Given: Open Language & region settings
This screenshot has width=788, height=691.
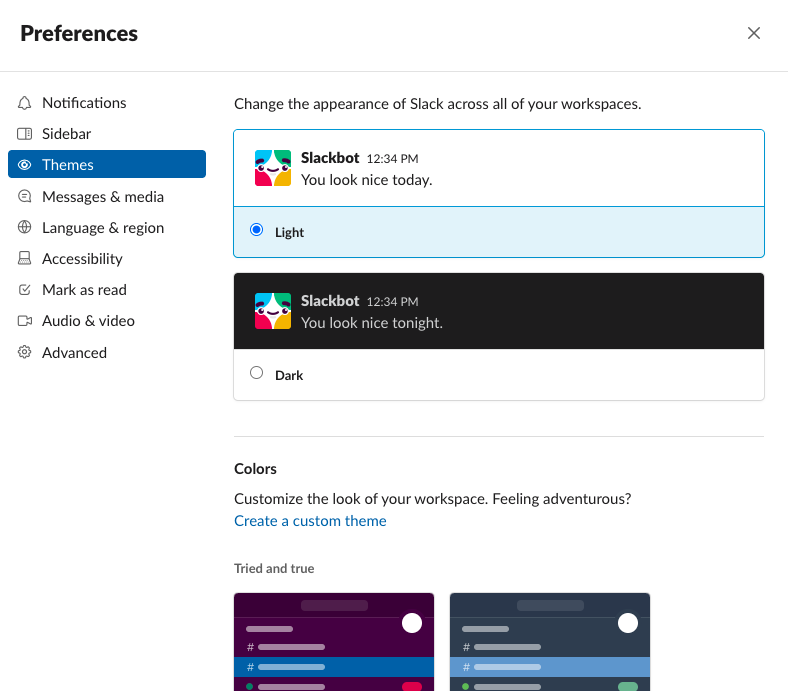Looking at the screenshot, I should [107, 228].
